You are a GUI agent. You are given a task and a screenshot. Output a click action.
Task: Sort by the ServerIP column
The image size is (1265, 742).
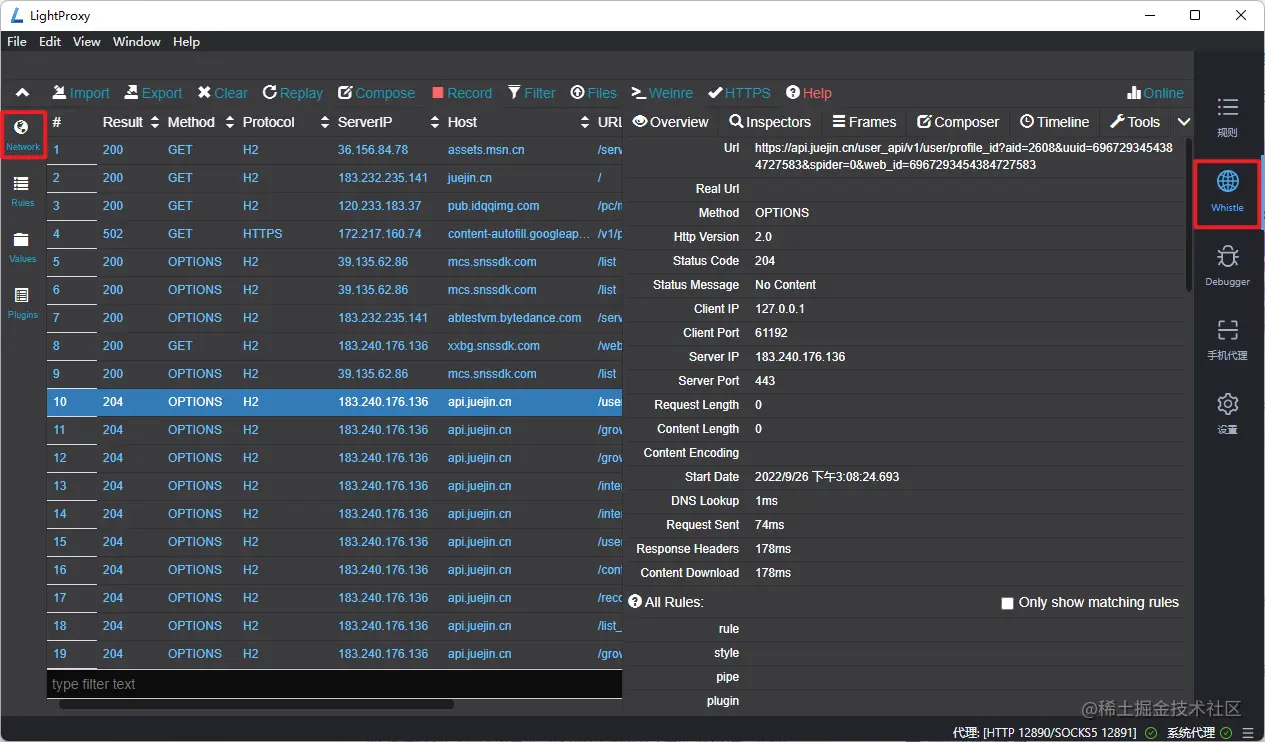point(388,122)
